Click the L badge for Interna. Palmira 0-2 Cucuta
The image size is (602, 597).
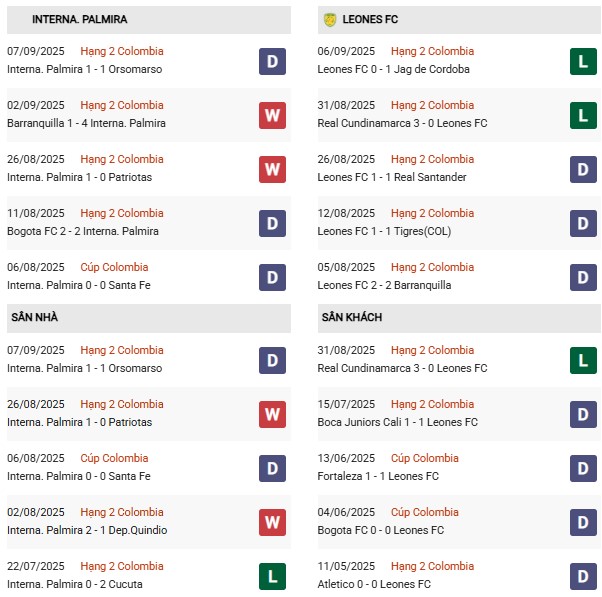[272, 576]
